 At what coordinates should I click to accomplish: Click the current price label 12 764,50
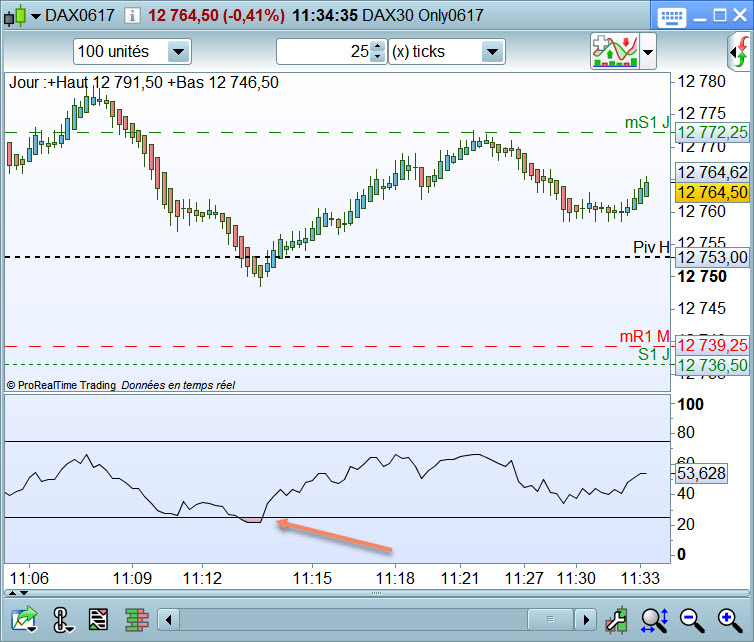pyautogui.click(x=712, y=192)
